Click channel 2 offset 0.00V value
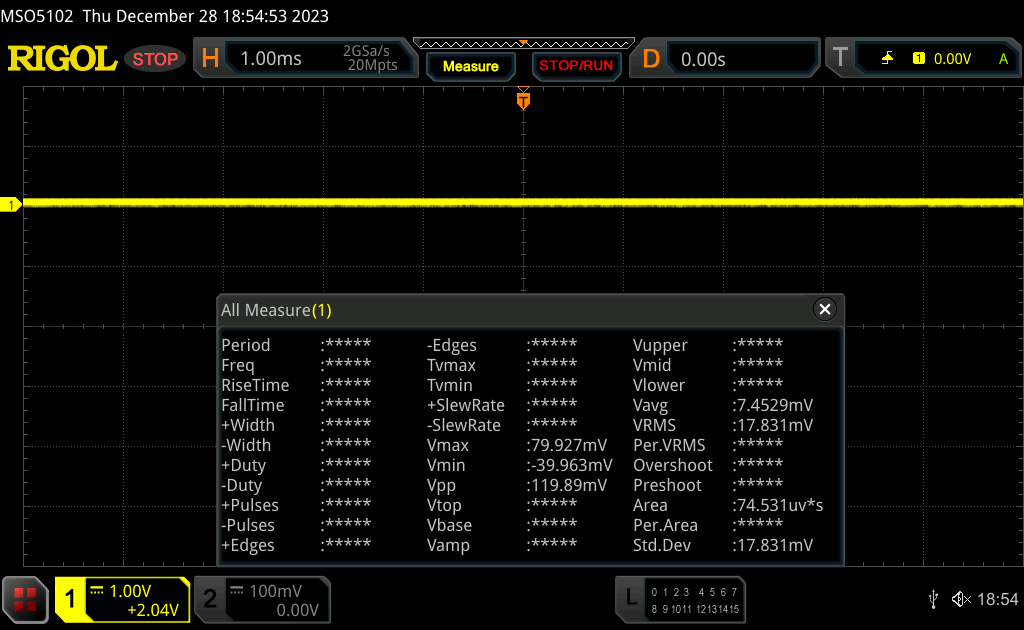 (297, 610)
